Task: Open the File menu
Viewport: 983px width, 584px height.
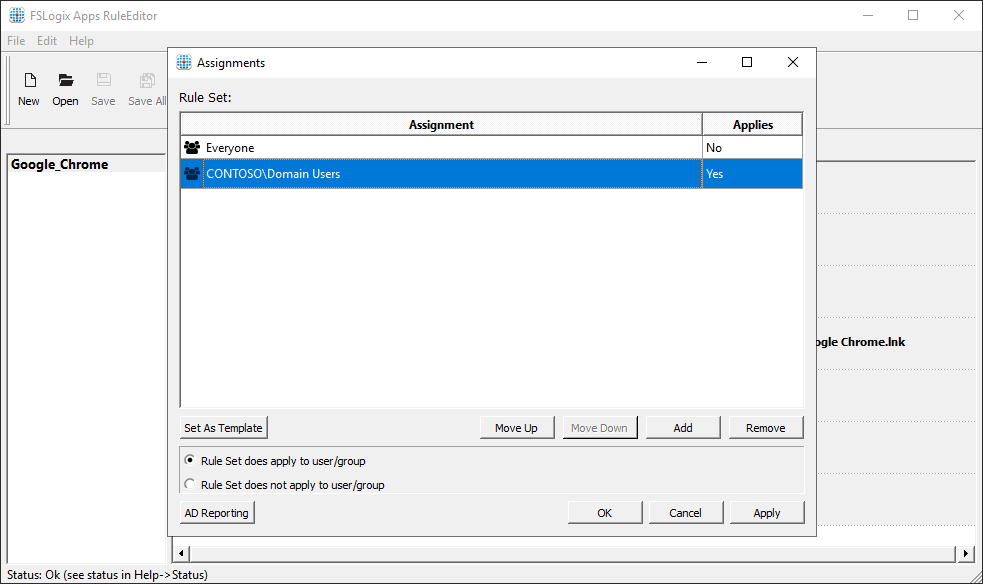Action: (16, 41)
